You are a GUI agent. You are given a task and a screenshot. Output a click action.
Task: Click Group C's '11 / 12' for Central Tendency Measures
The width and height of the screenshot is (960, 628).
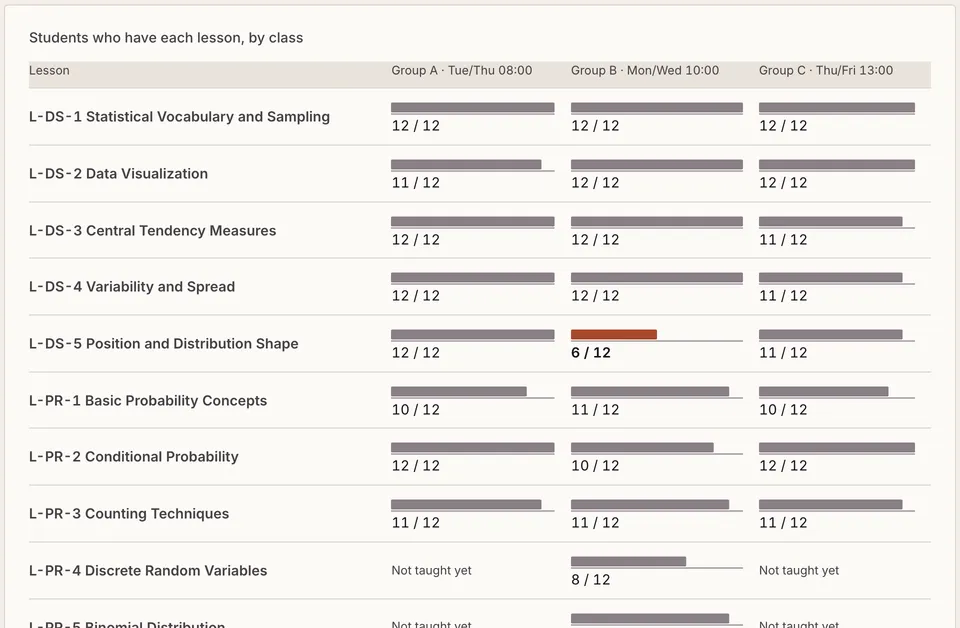click(x=783, y=239)
